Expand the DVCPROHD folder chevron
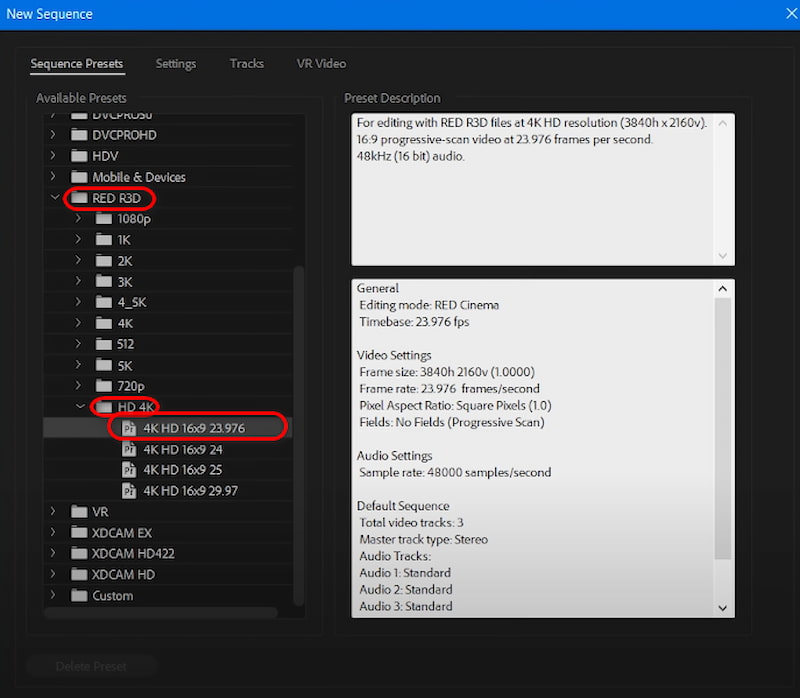 (x=53, y=135)
